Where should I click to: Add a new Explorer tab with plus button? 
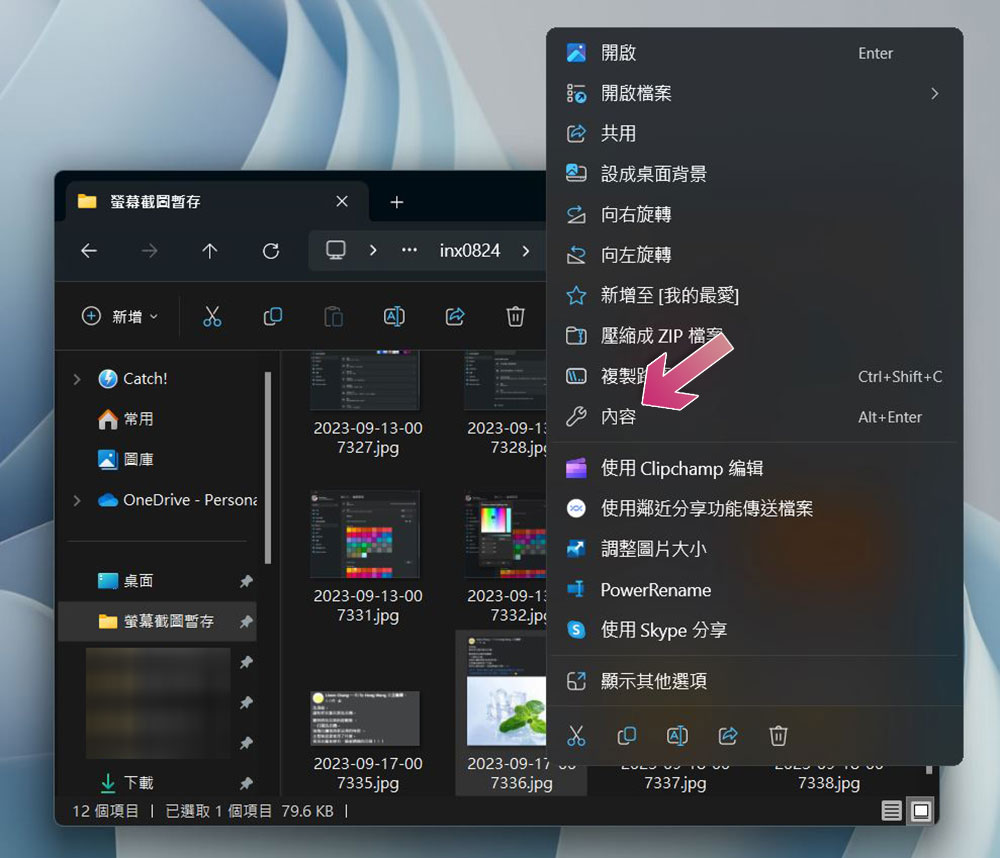point(397,202)
